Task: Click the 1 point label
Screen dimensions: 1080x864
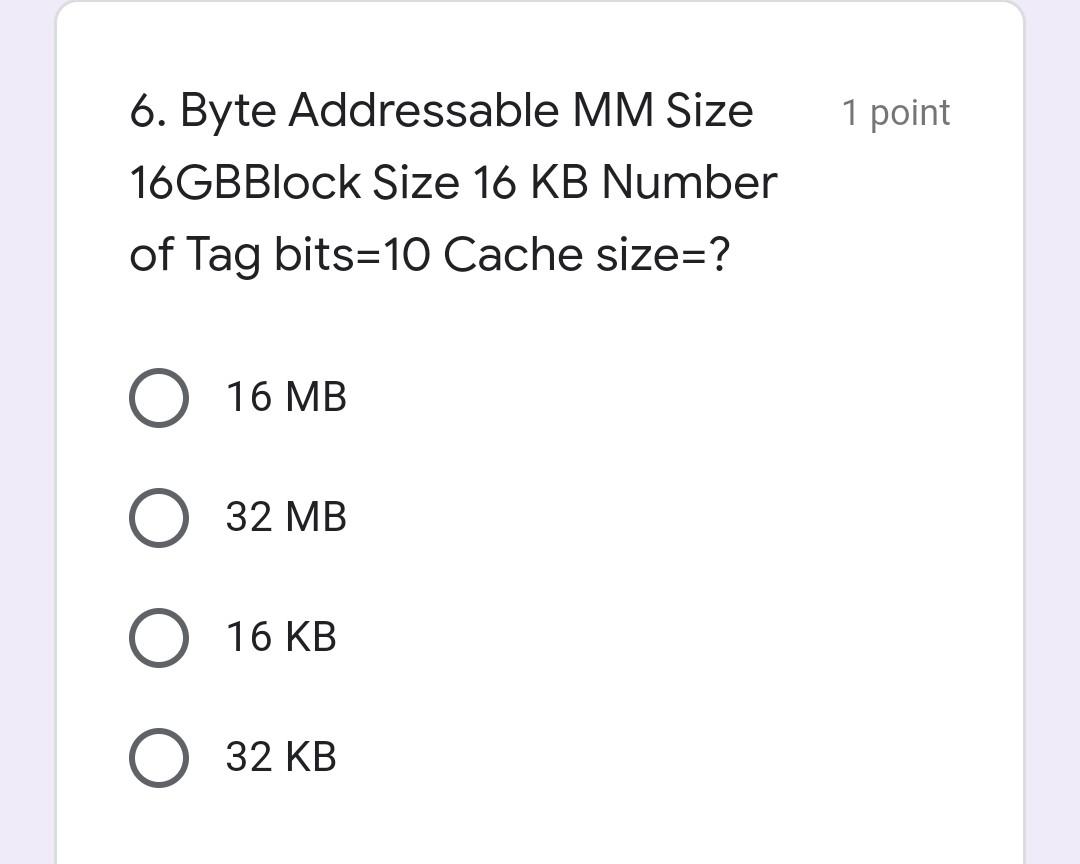Action: tap(897, 112)
